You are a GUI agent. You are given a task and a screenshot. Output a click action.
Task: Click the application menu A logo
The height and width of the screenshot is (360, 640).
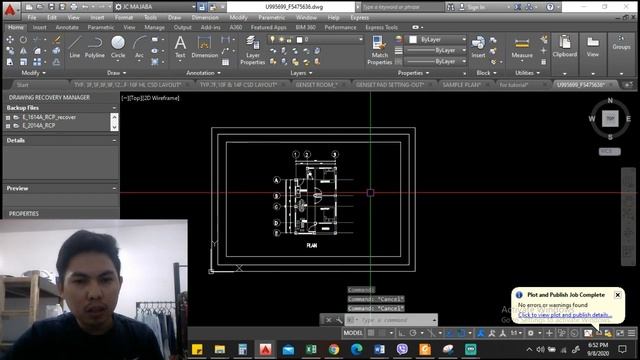10,9
